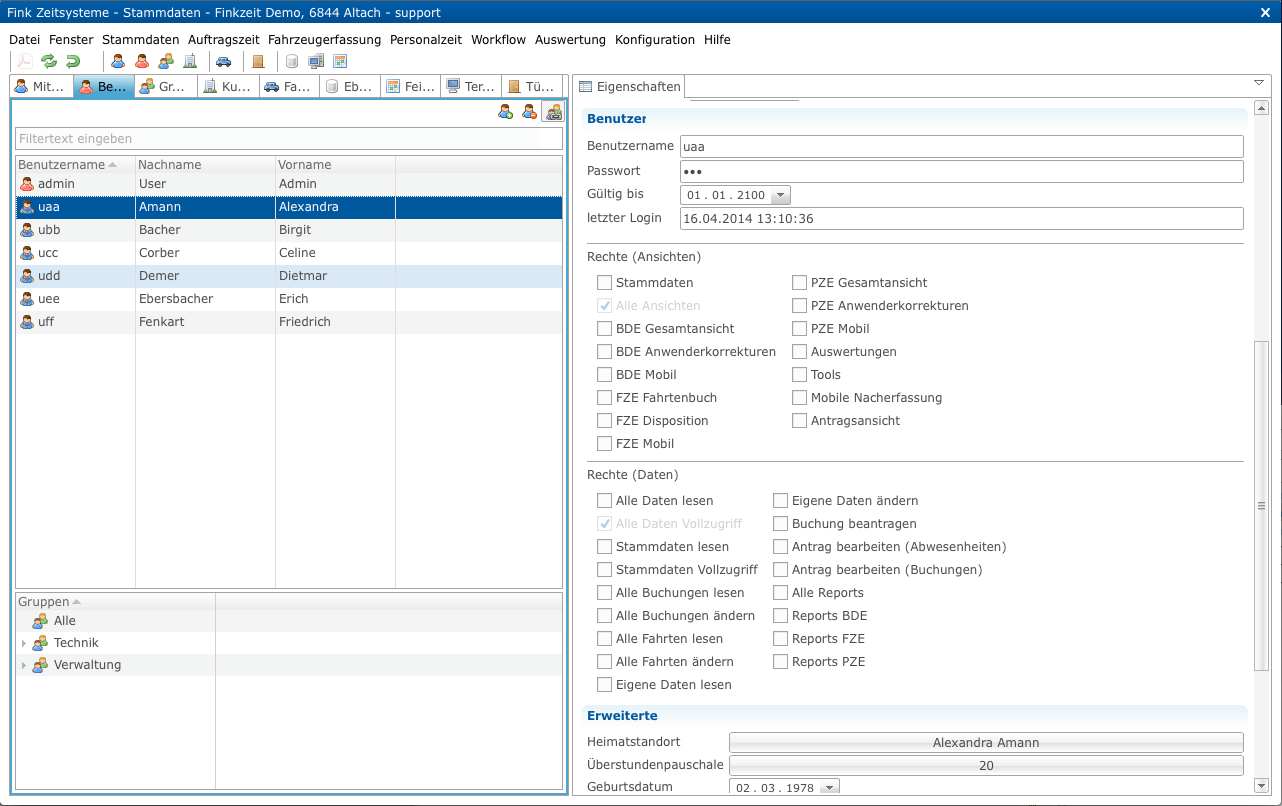Click the Überstundenpauschale button showing 20
Viewport: 1282px width, 806px height.
coord(985,766)
